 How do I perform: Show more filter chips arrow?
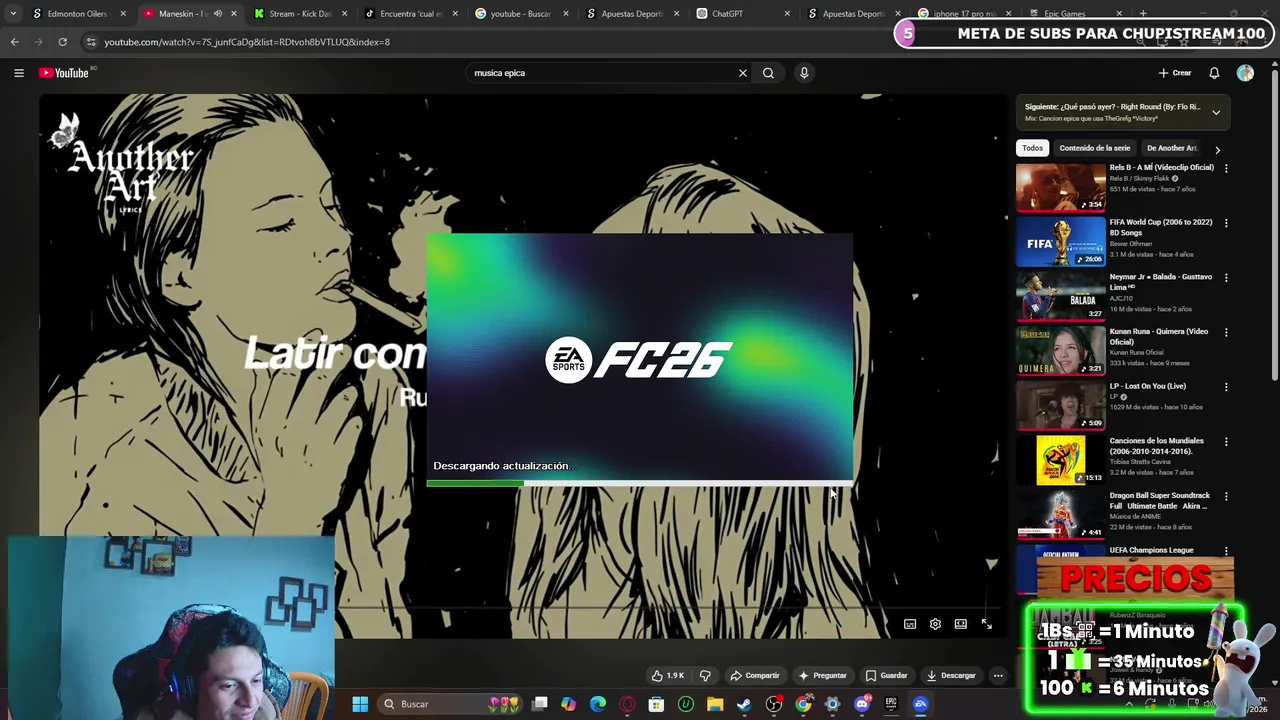pyautogui.click(x=1217, y=149)
